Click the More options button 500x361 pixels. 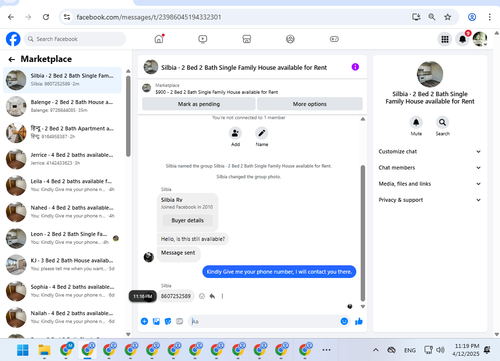310,104
